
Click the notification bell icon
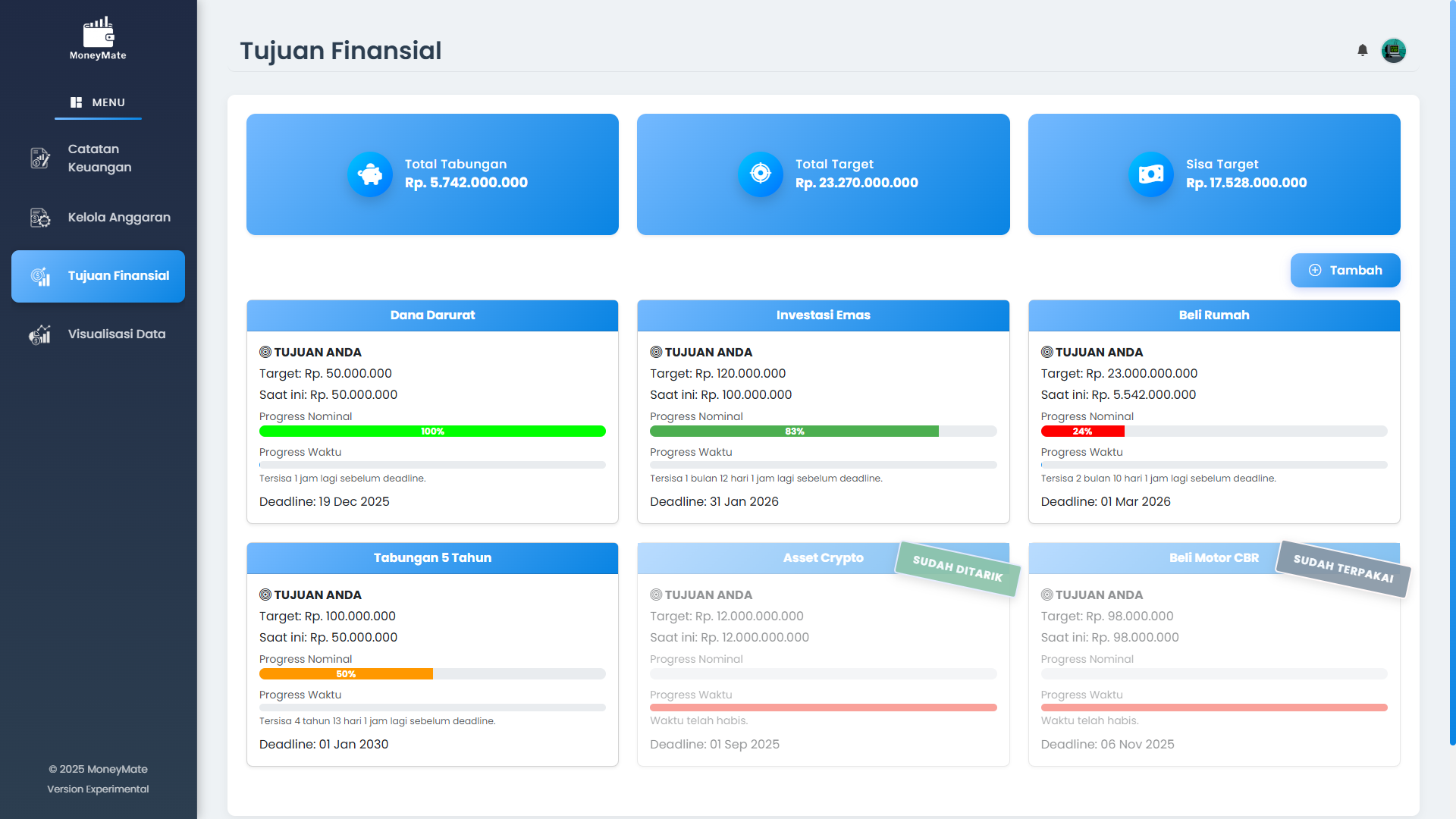click(1362, 50)
